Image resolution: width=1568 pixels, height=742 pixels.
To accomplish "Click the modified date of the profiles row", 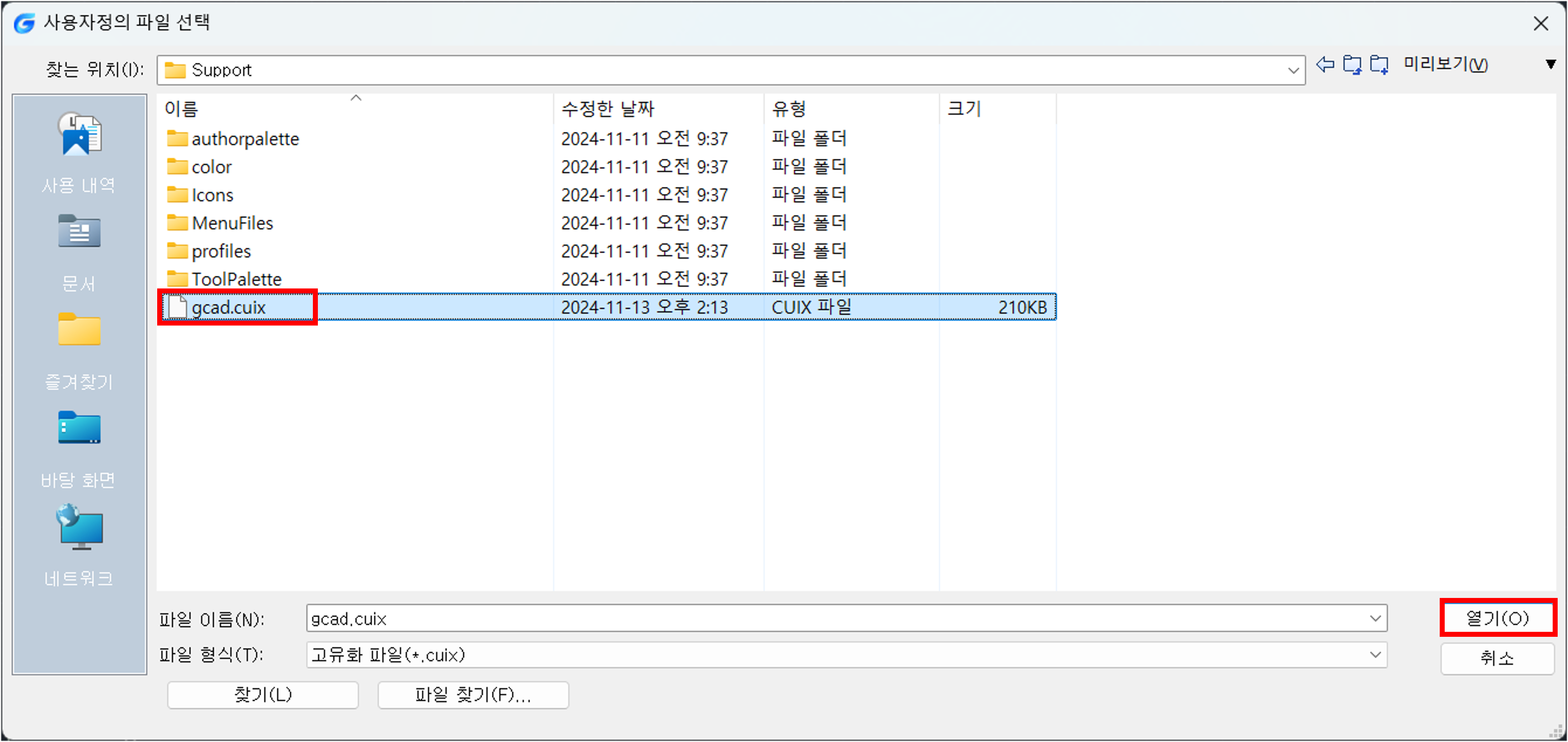I will (x=644, y=251).
